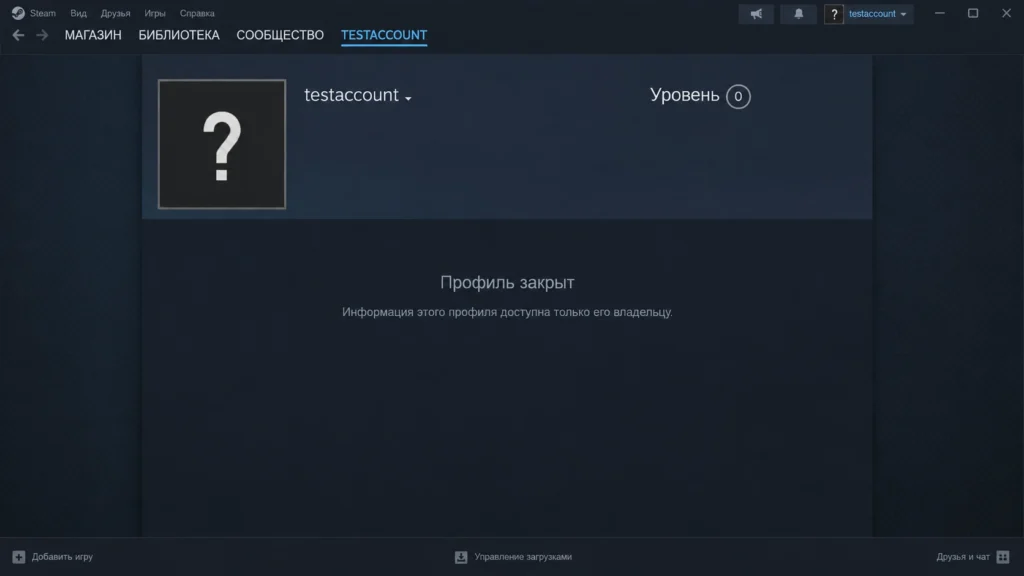Maximize the Steam window
The image size is (1024, 576).
click(x=972, y=13)
